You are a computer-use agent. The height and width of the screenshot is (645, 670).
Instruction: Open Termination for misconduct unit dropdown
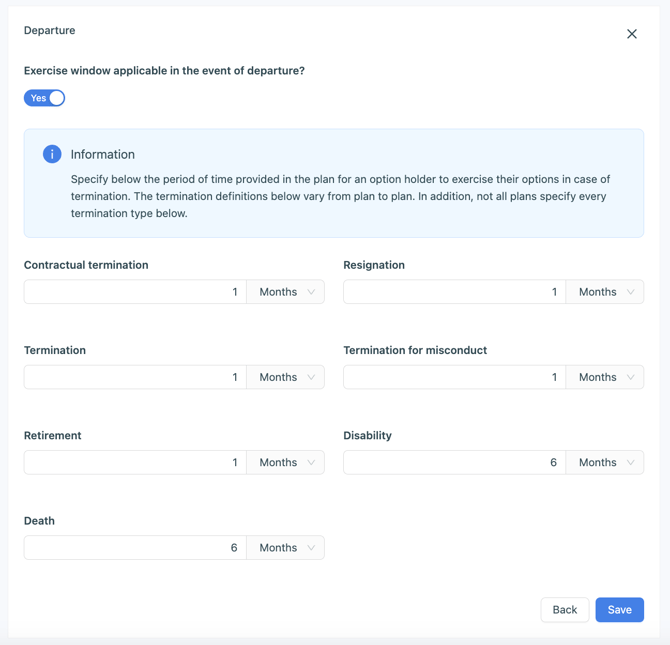coord(605,377)
